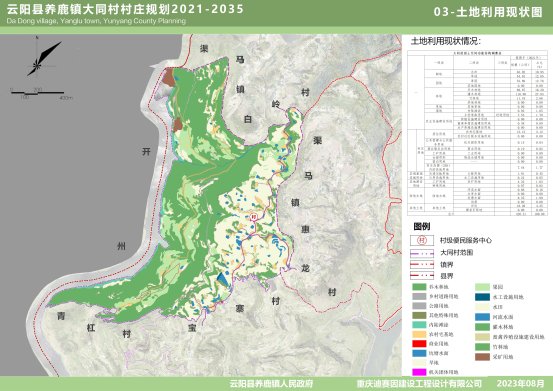Click the brown mining area on the map

[168, 77]
